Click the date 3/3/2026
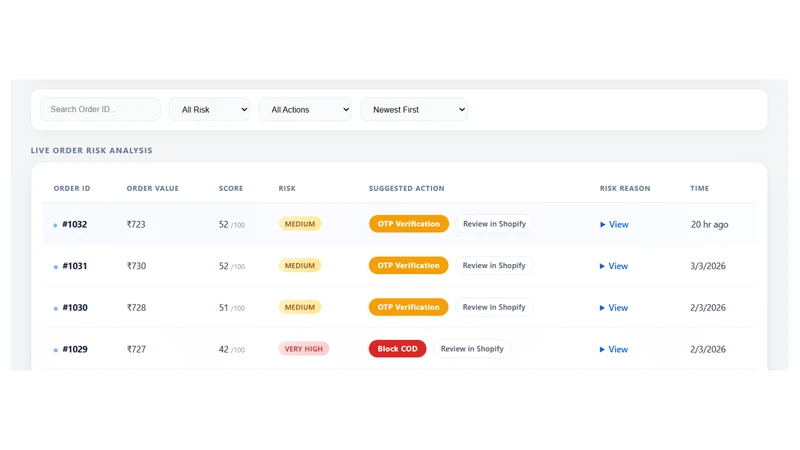The width and height of the screenshot is (800, 450). pos(708,266)
